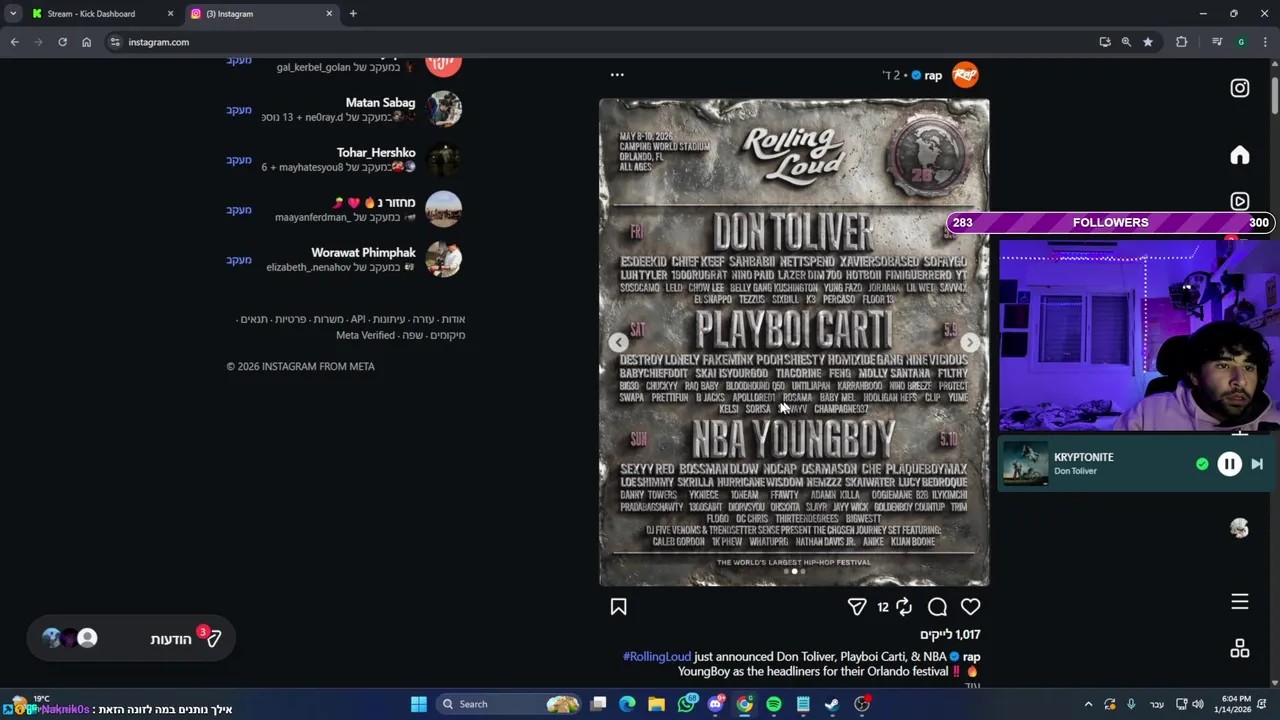The height and width of the screenshot is (720, 1280).
Task: Pause the KRYPTONITE track in overlay
Action: point(1229,464)
